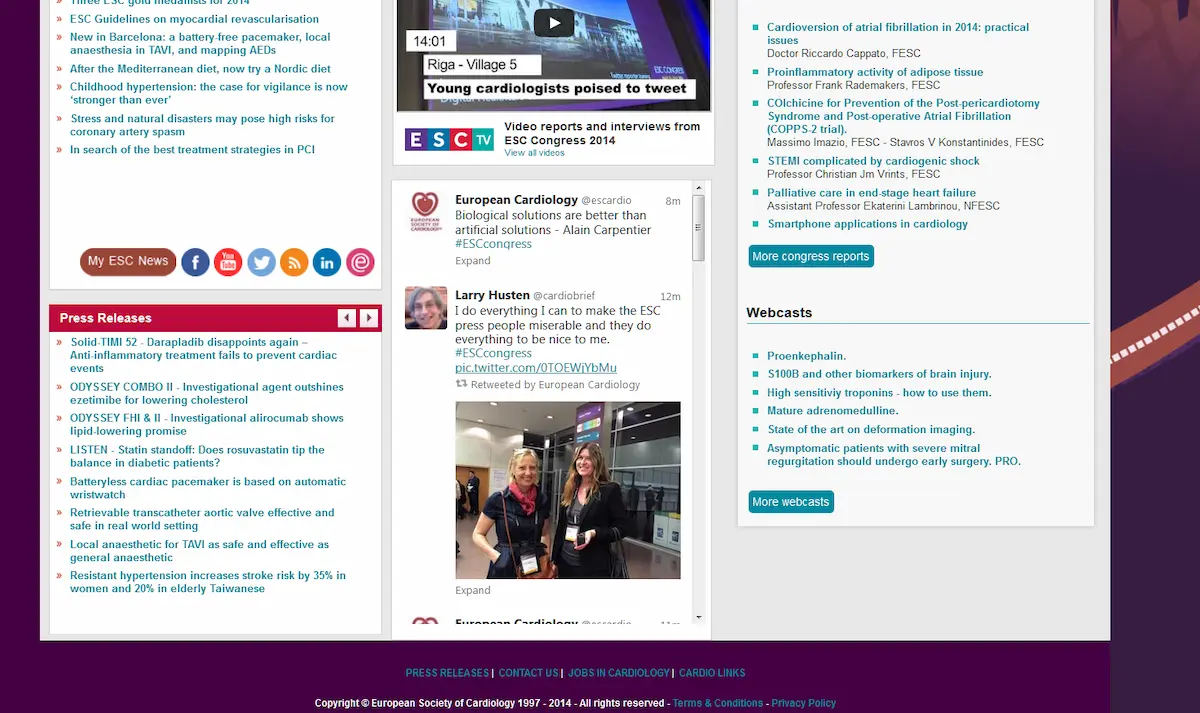Click the More webcasts button
1200x713 pixels.
[x=791, y=501]
